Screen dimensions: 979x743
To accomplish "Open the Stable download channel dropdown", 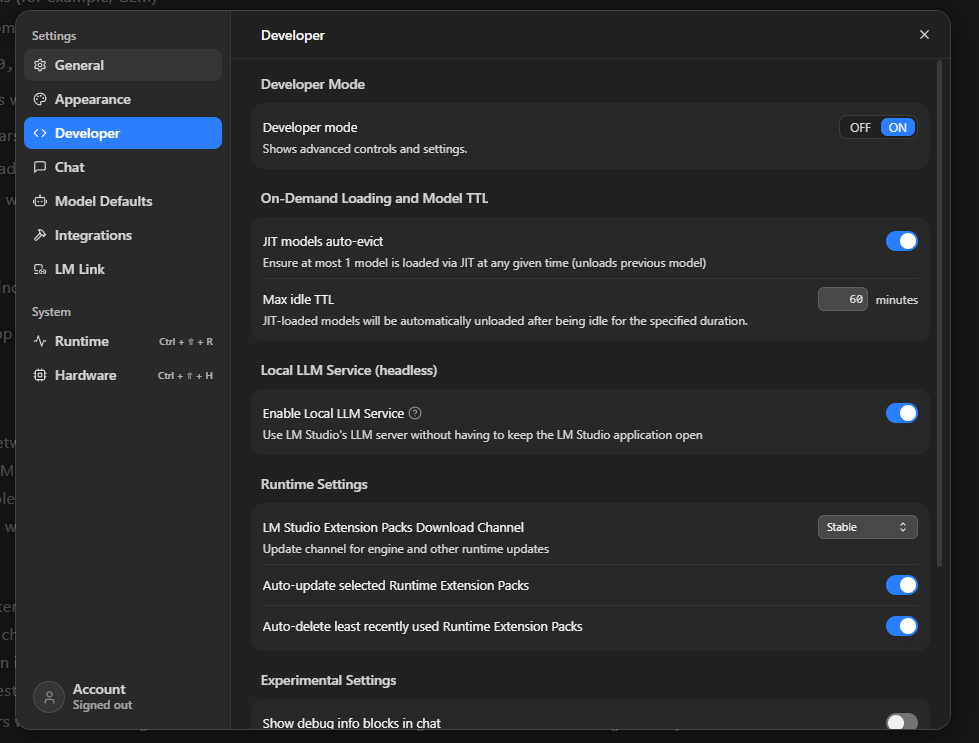I will pyautogui.click(x=867, y=527).
